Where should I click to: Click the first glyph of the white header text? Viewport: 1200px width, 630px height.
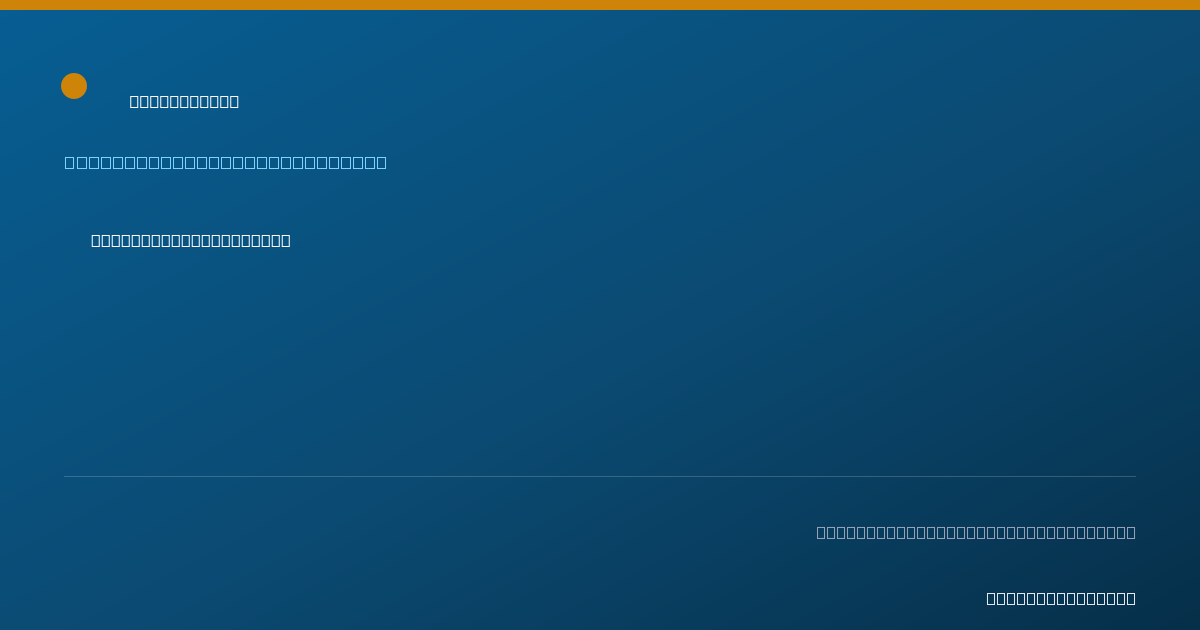pos(135,101)
